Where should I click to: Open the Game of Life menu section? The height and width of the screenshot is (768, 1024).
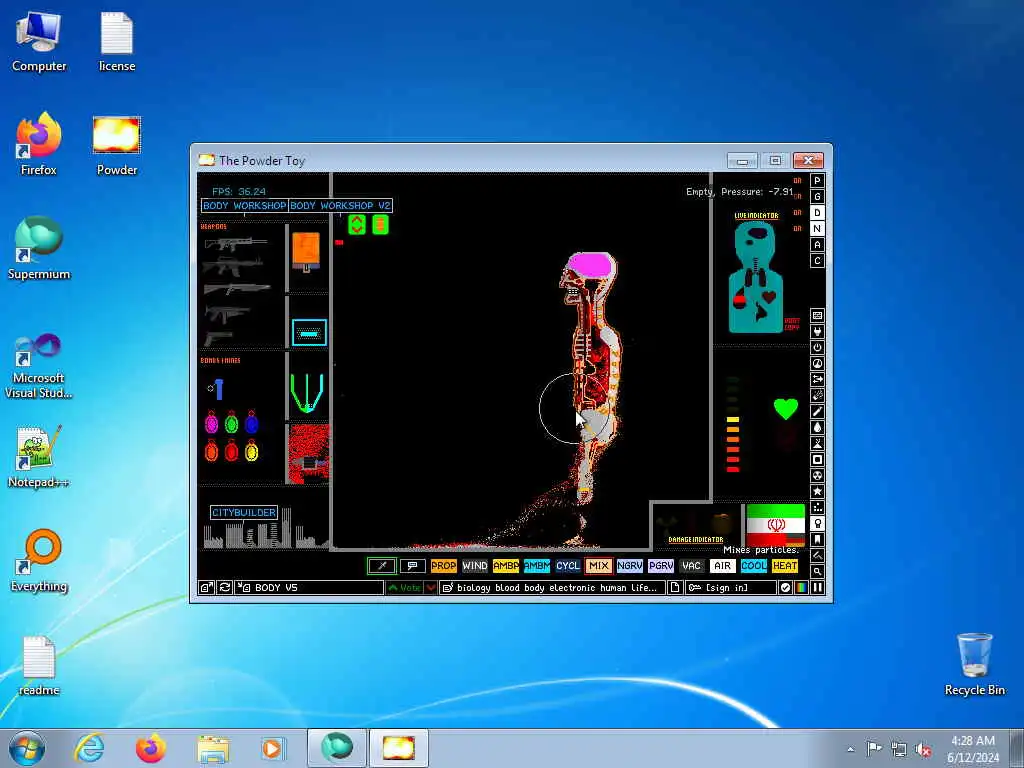[817, 507]
